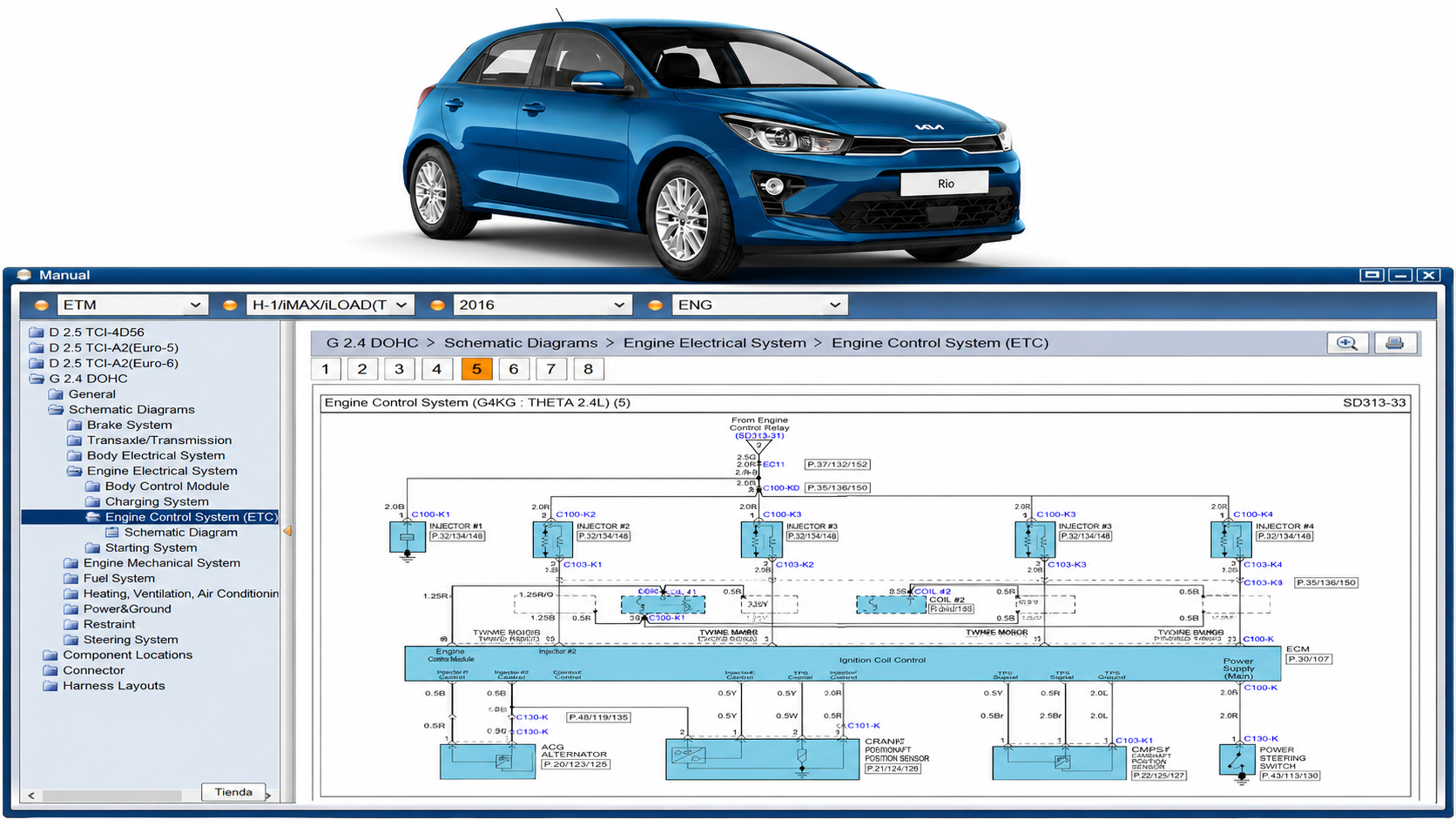Image resolution: width=1456 pixels, height=819 pixels.
Task: Click the folder icon beside Transaxle/Transmission
Action: (x=75, y=440)
